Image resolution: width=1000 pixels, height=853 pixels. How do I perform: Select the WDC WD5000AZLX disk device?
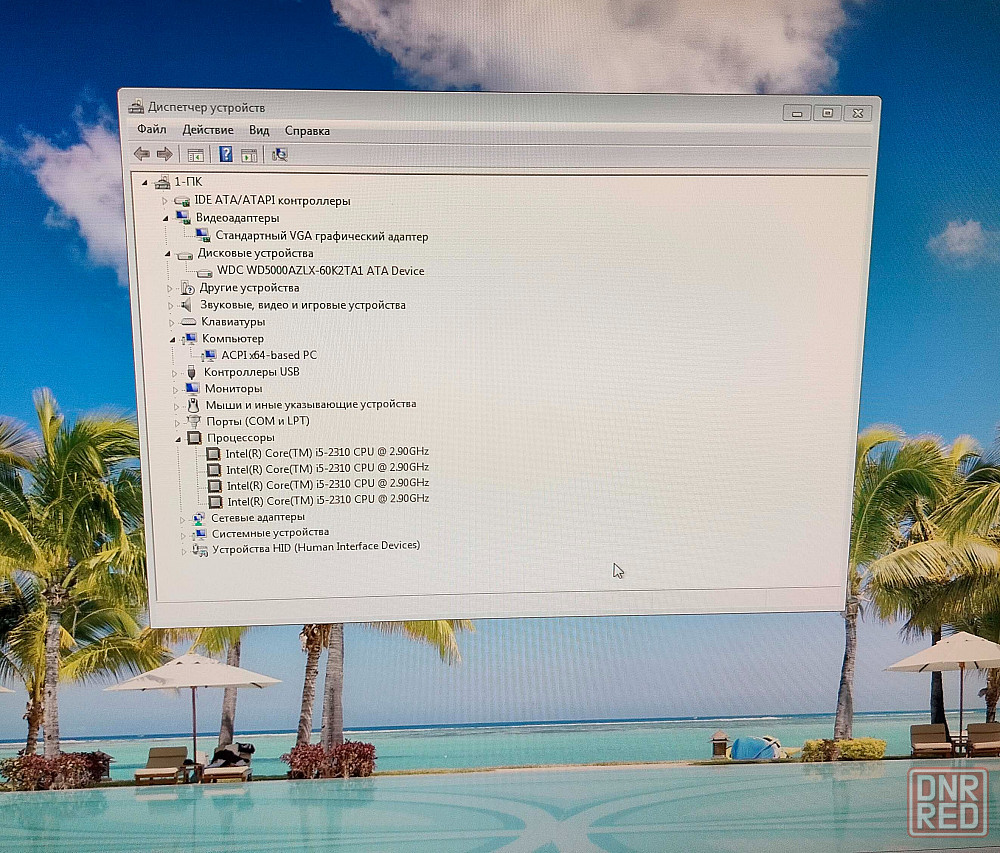[x=320, y=271]
